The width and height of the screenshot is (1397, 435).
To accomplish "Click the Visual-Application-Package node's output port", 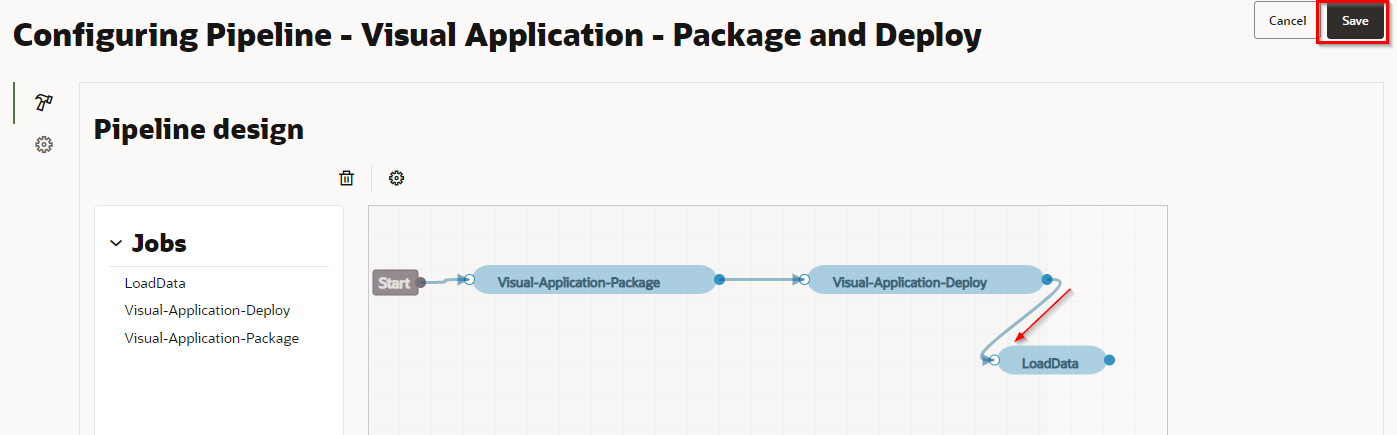I will pos(719,280).
